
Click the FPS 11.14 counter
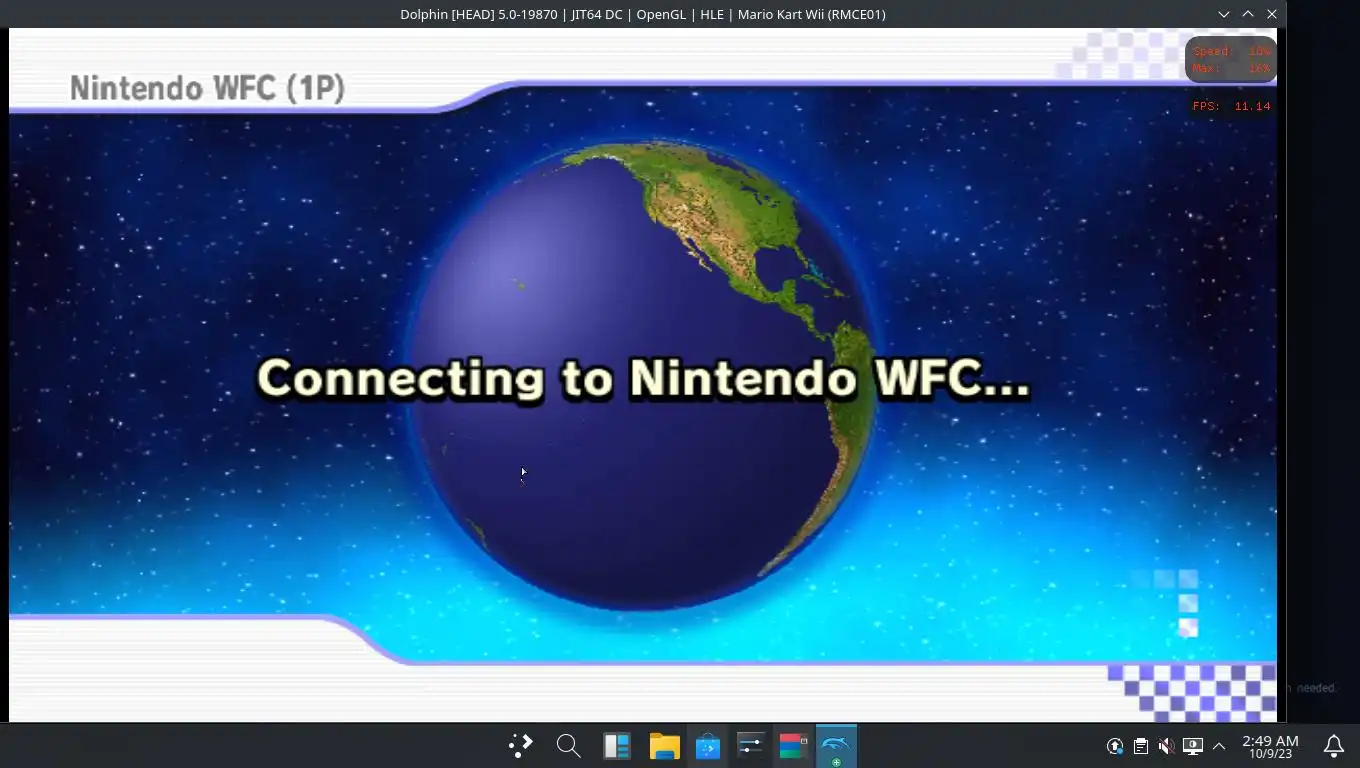1231,106
